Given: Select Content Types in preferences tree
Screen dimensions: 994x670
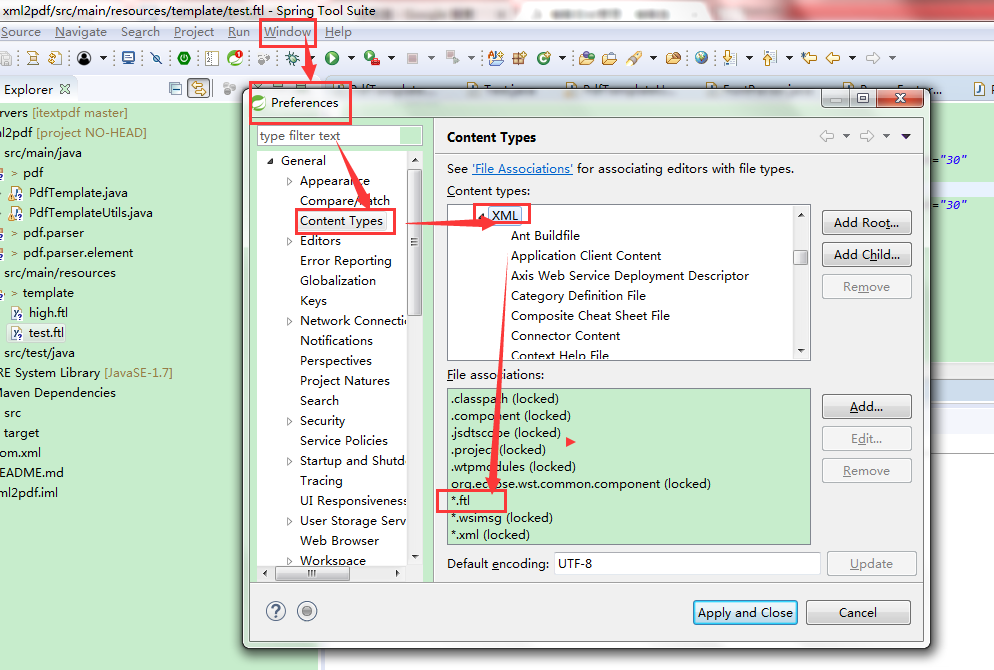Looking at the screenshot, I should [342, 221].
